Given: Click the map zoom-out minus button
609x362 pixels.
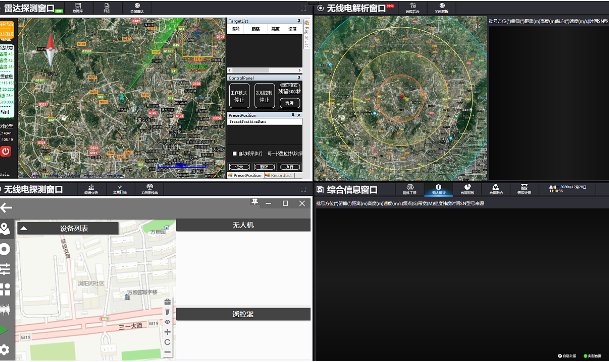Looking at the screenshot, I should tap(167, 352).
